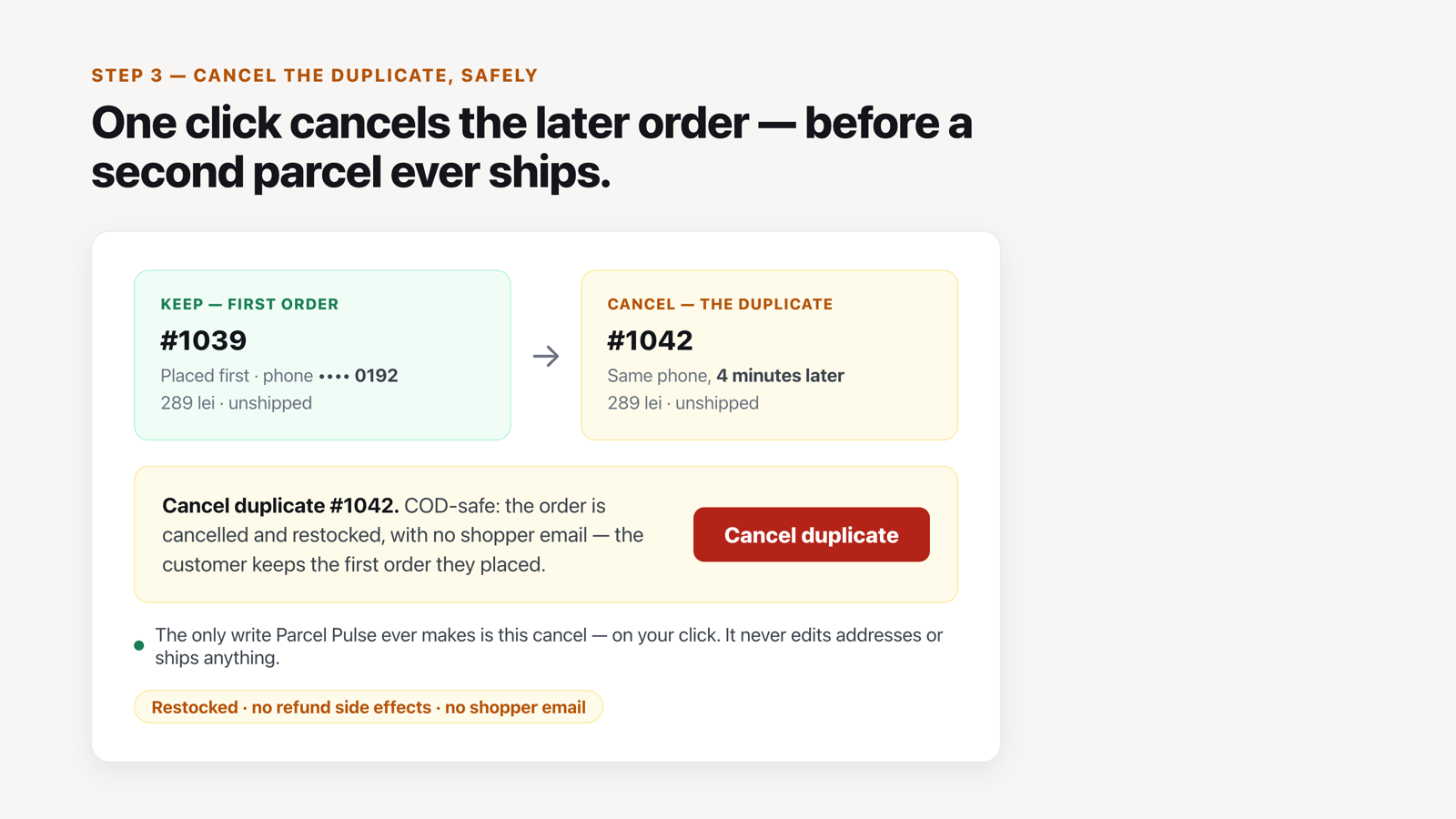Click the Restocked no refund side effects pill
The width and height of the screenshot is (1456, 819).
click(x=369, y=707)
